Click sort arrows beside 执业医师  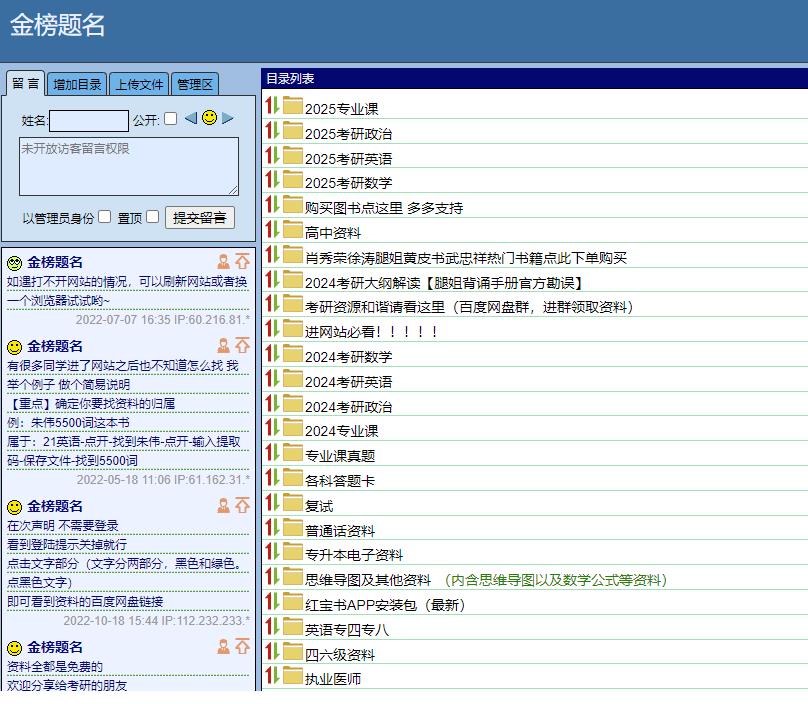coord(272,676)
